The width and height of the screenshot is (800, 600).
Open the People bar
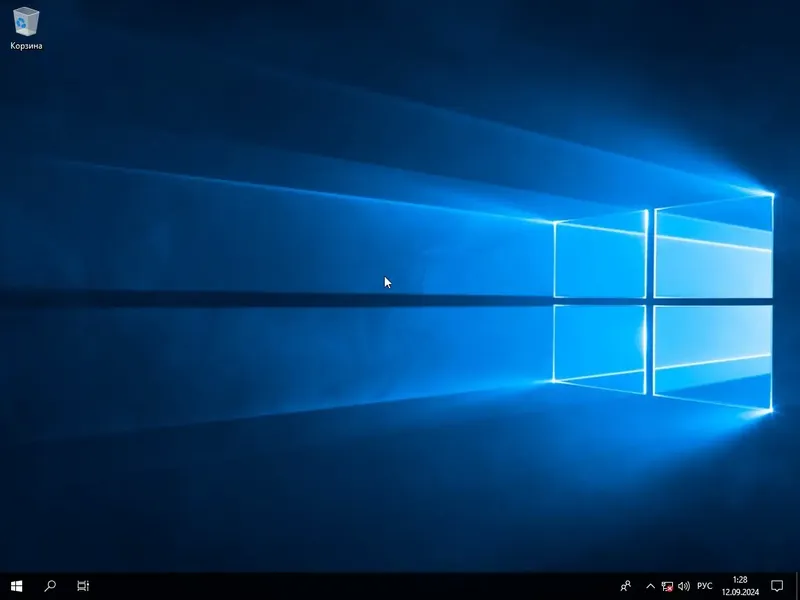[626, 584]
